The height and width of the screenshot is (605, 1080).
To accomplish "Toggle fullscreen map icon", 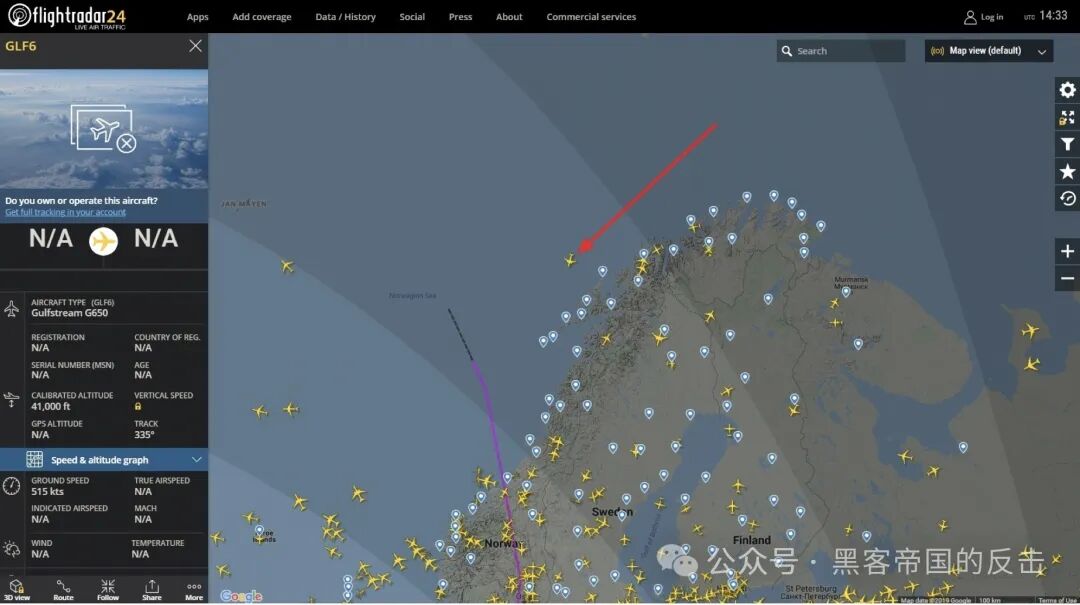I will (x=1067, y=117).
